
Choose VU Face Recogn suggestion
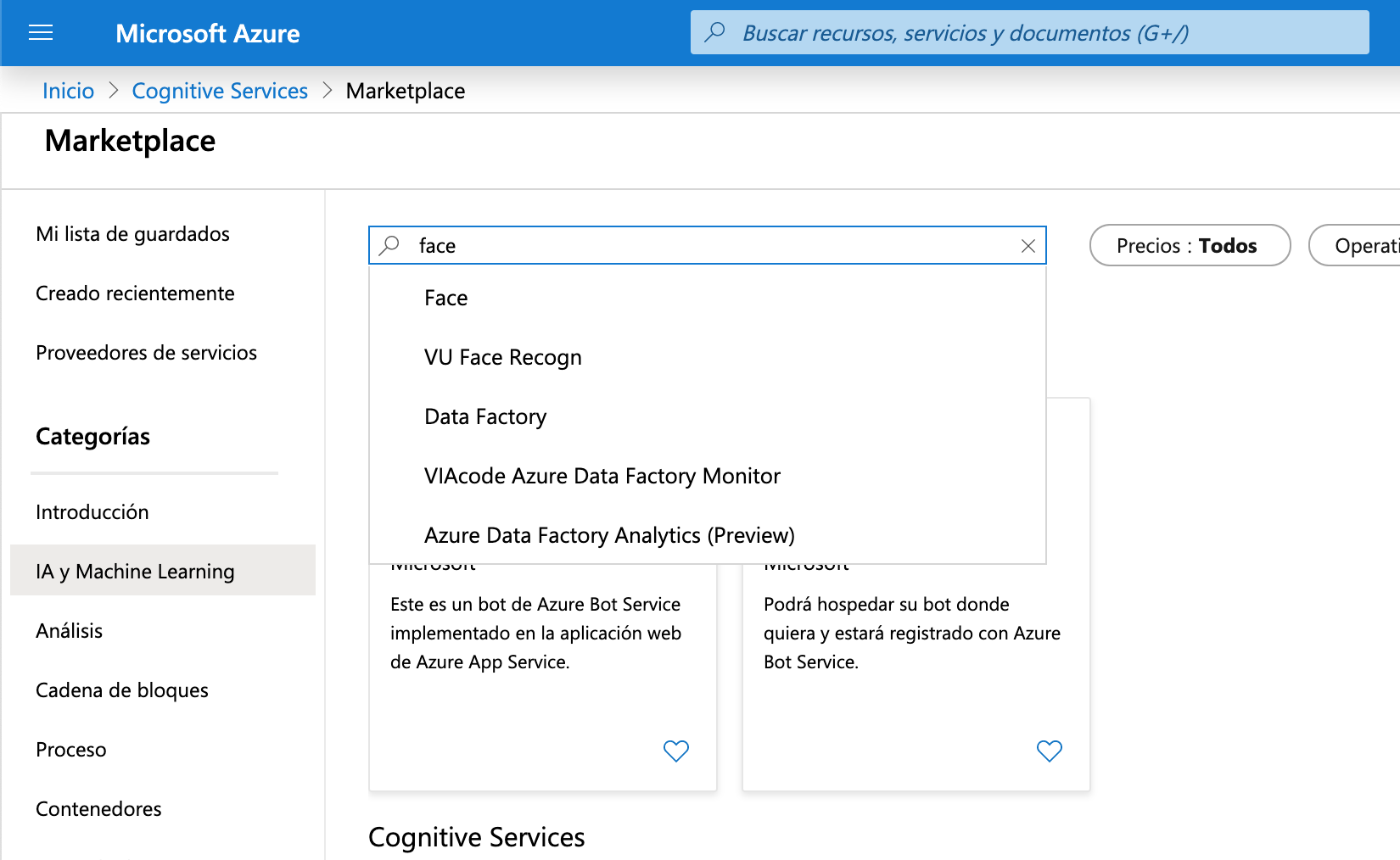(x=708, y=357)
